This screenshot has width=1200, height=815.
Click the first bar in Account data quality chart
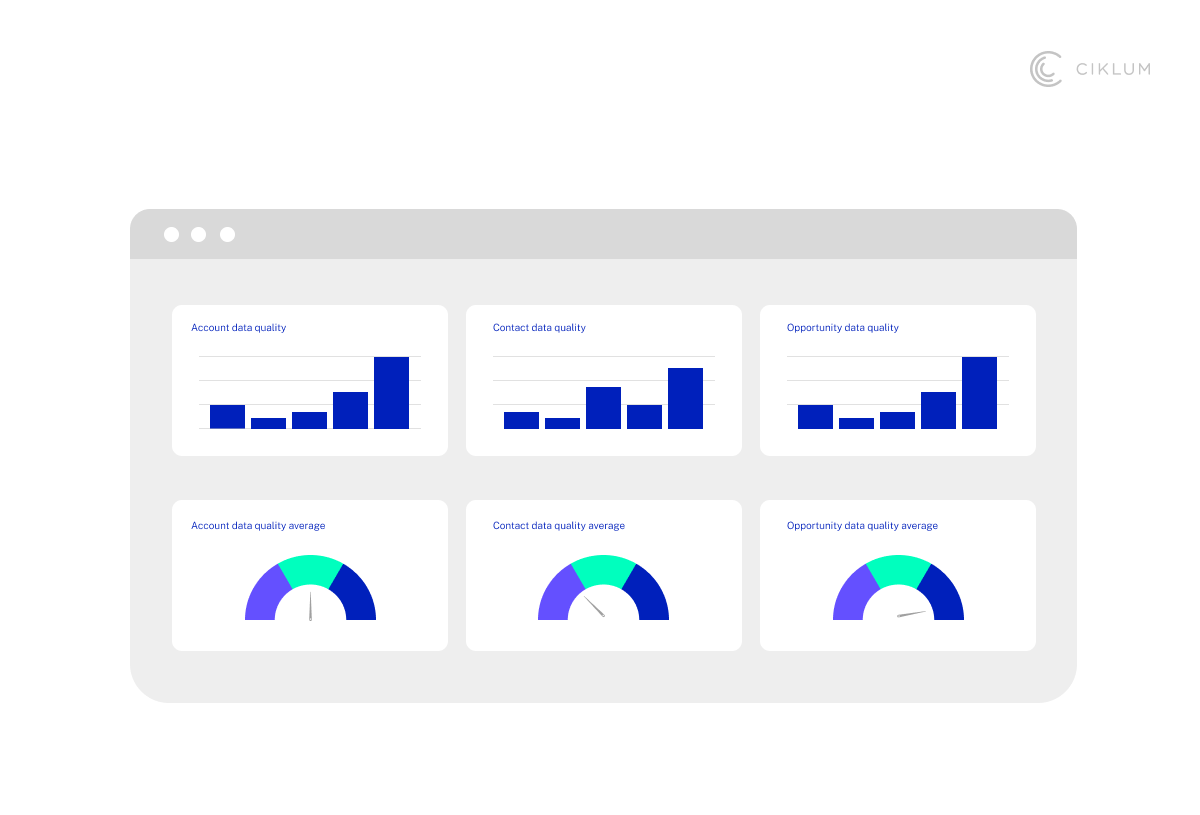(227, 416)
